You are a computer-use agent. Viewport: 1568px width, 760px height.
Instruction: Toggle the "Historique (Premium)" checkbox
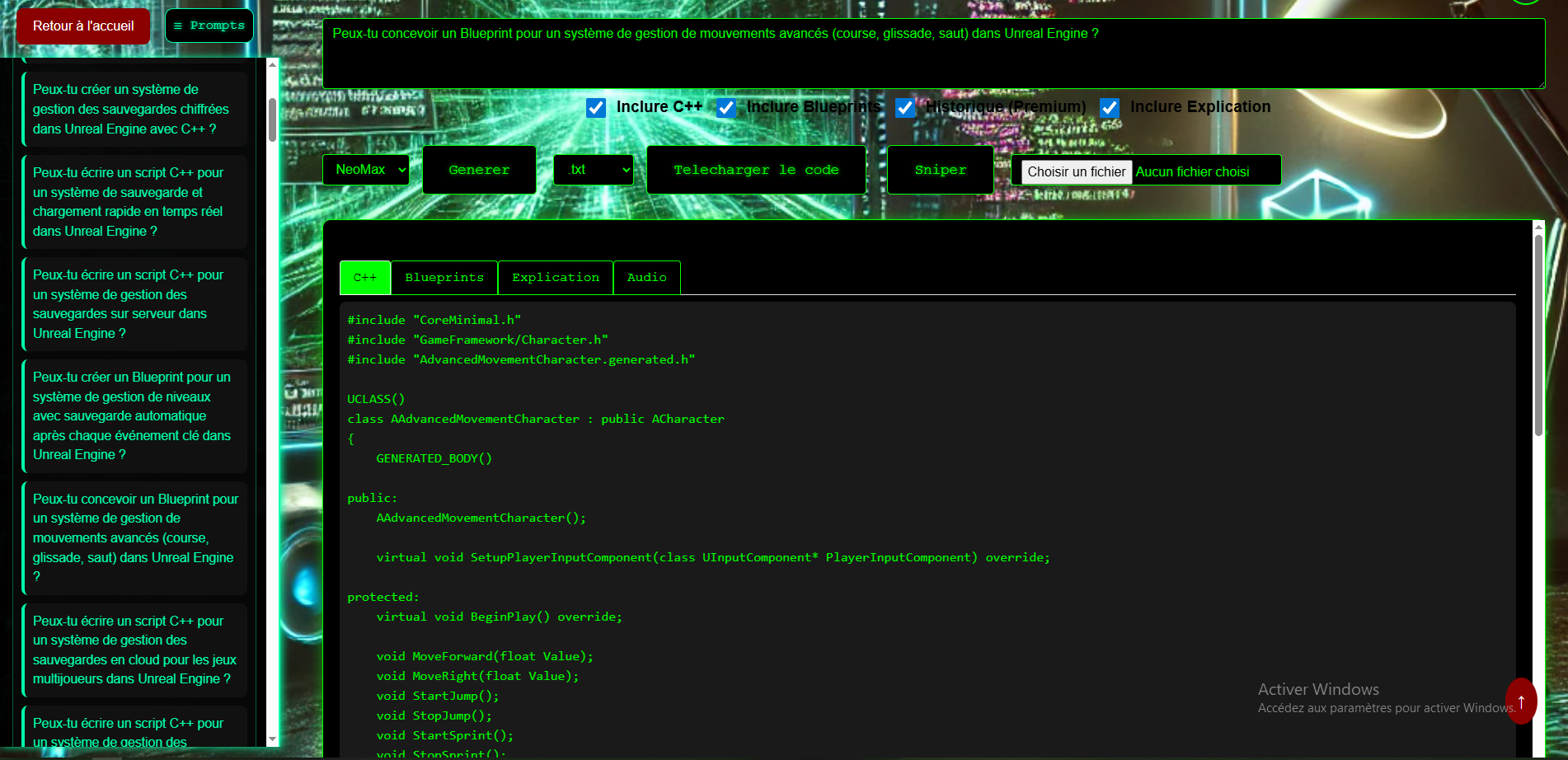[904, 108]
